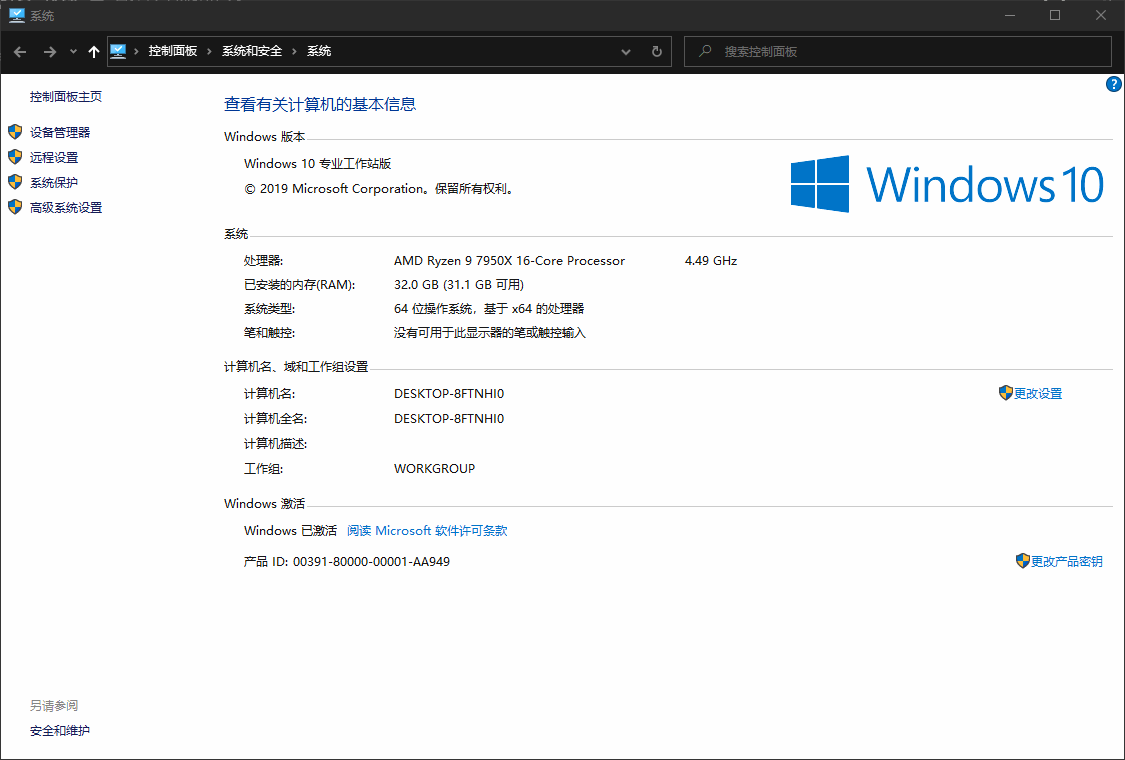Click the computer icon in address bar
This screenshot has width=1125, height=760.
(118, 51)
